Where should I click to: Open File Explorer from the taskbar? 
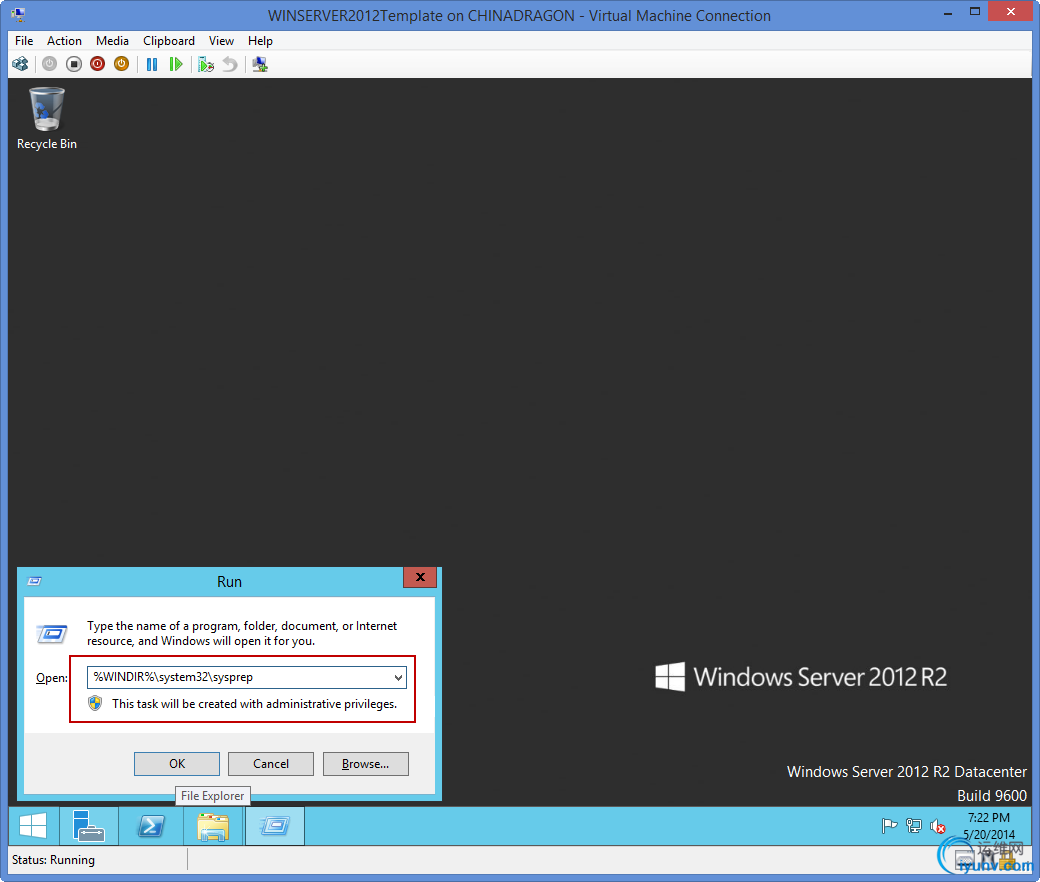(x=213, y=826)
